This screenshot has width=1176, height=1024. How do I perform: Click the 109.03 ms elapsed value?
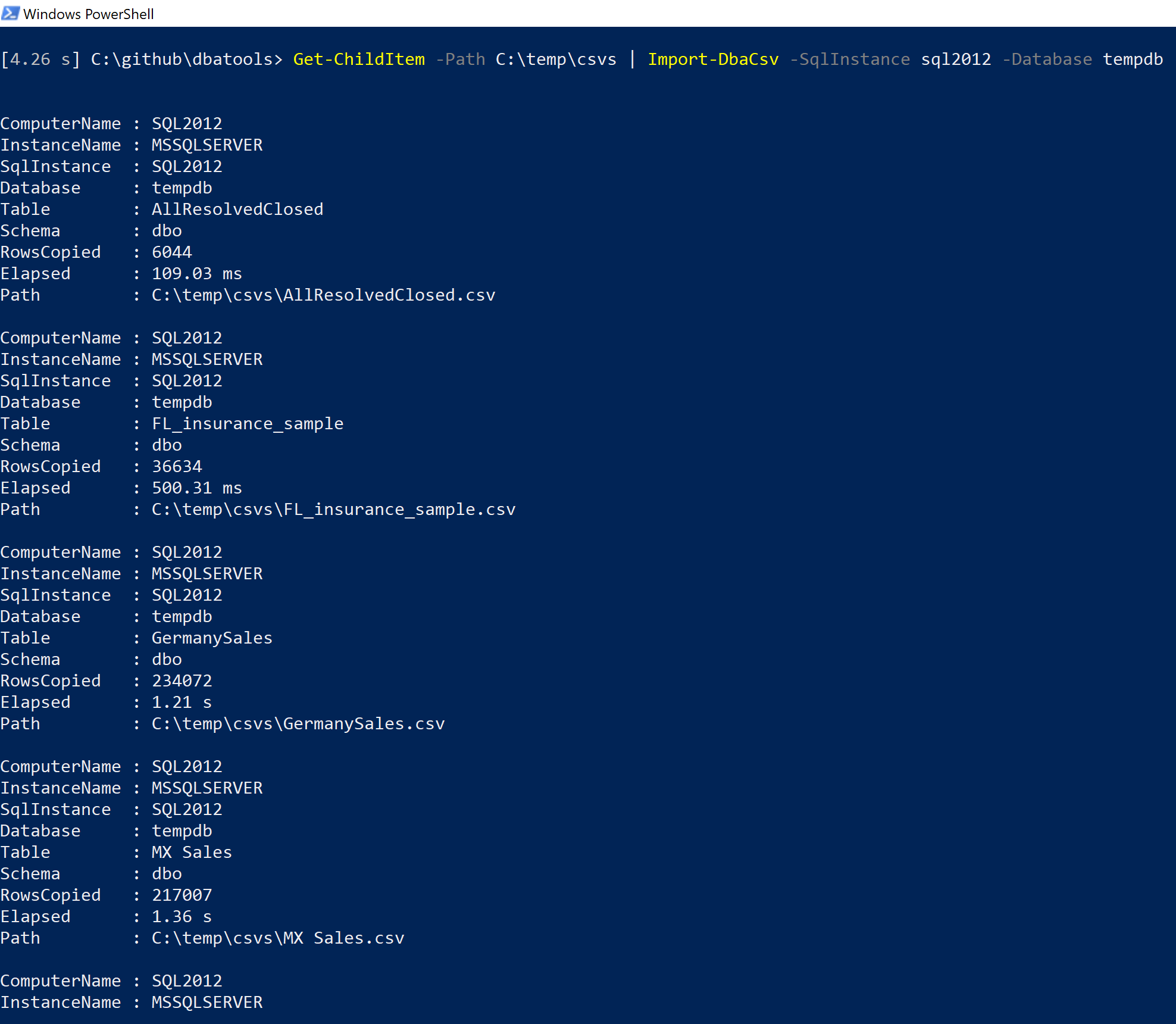pos(196,274)
